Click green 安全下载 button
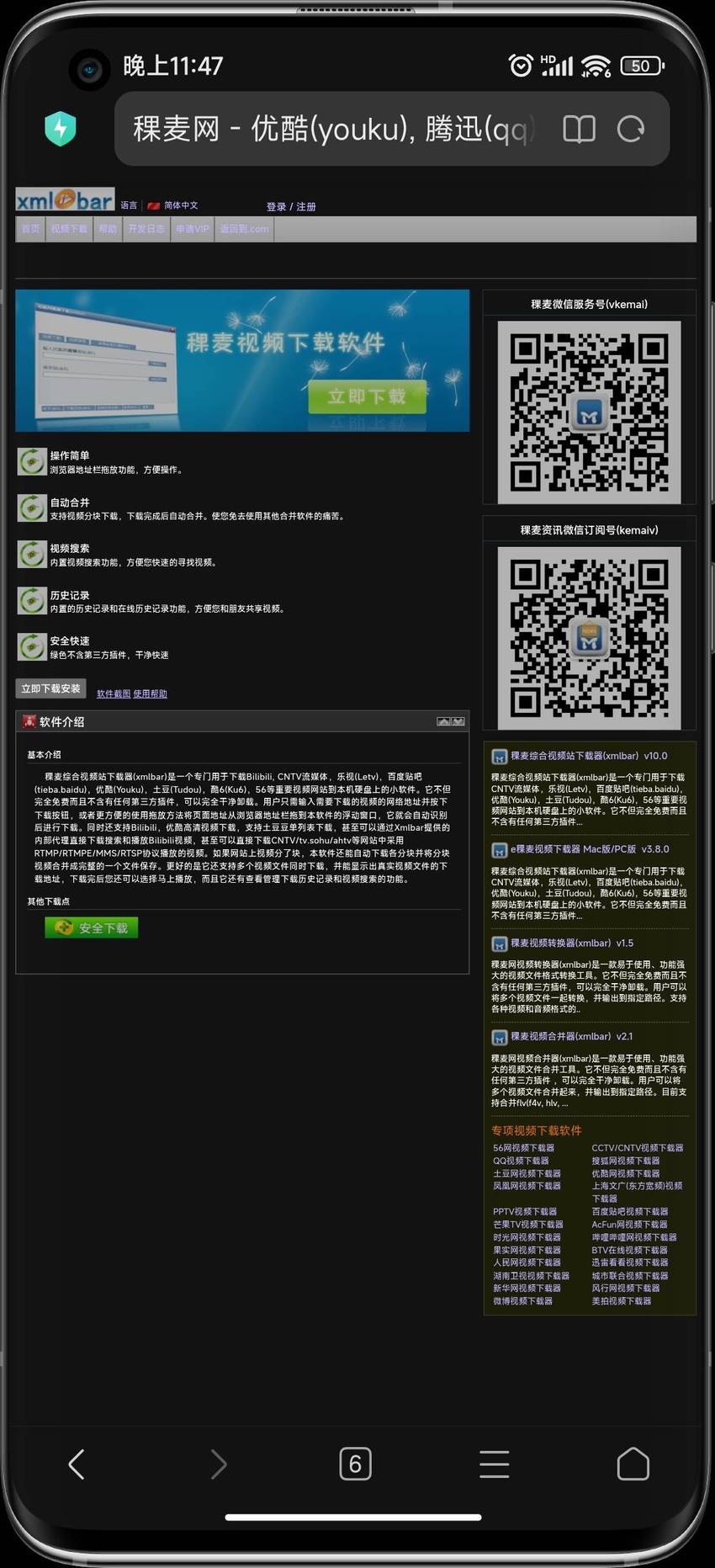Screen dimensions: 715x1568 91,928
